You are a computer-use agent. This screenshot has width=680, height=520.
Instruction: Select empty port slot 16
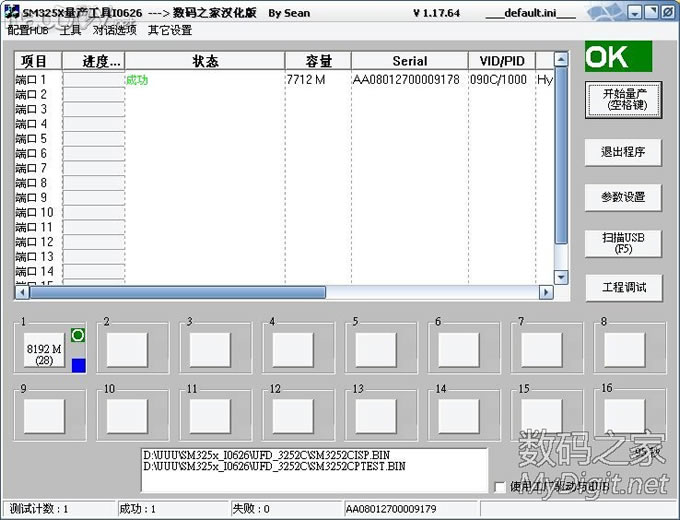click(x=625, y=415)
